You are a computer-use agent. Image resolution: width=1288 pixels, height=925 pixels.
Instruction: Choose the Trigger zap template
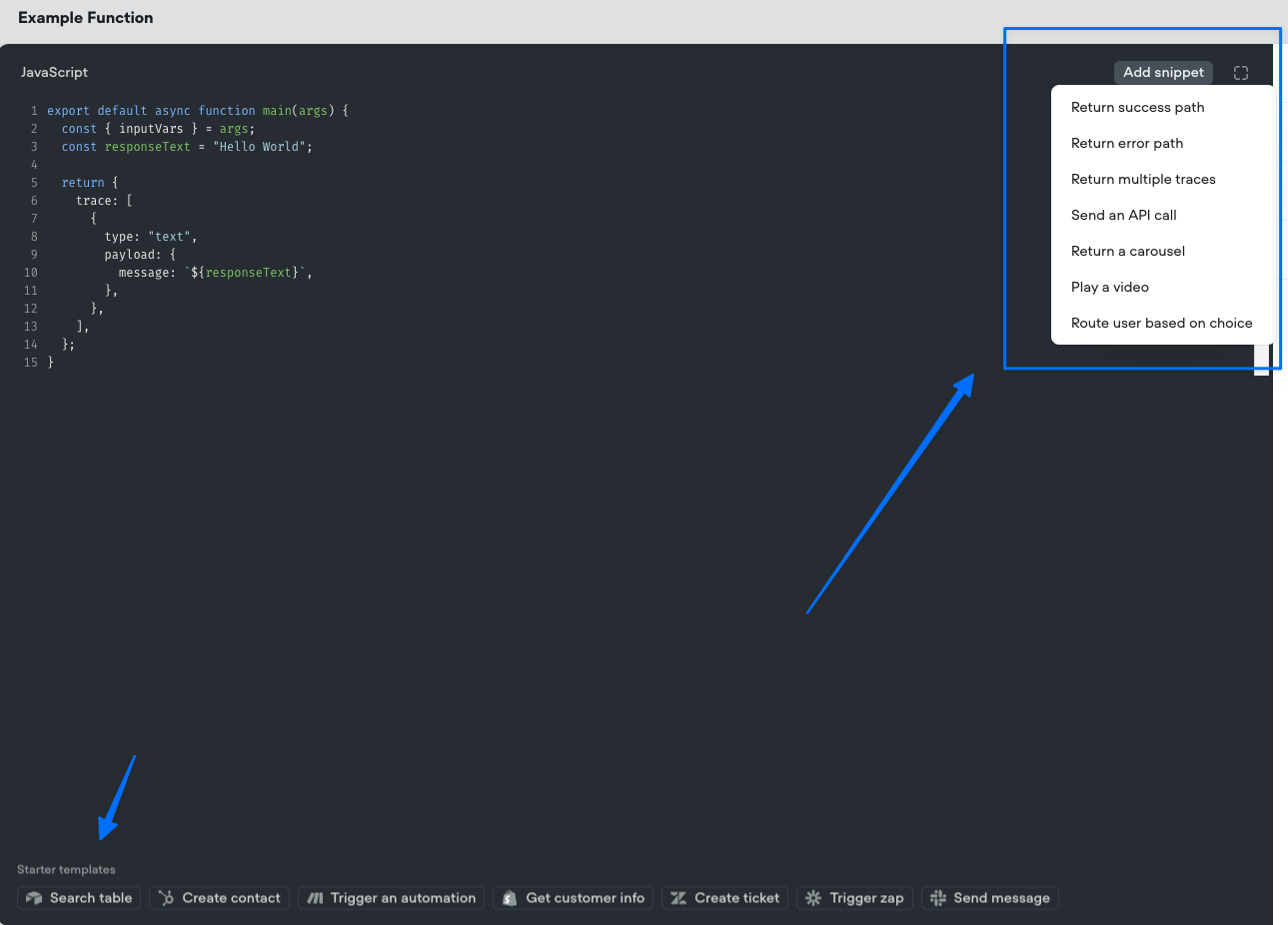(854, 898)
